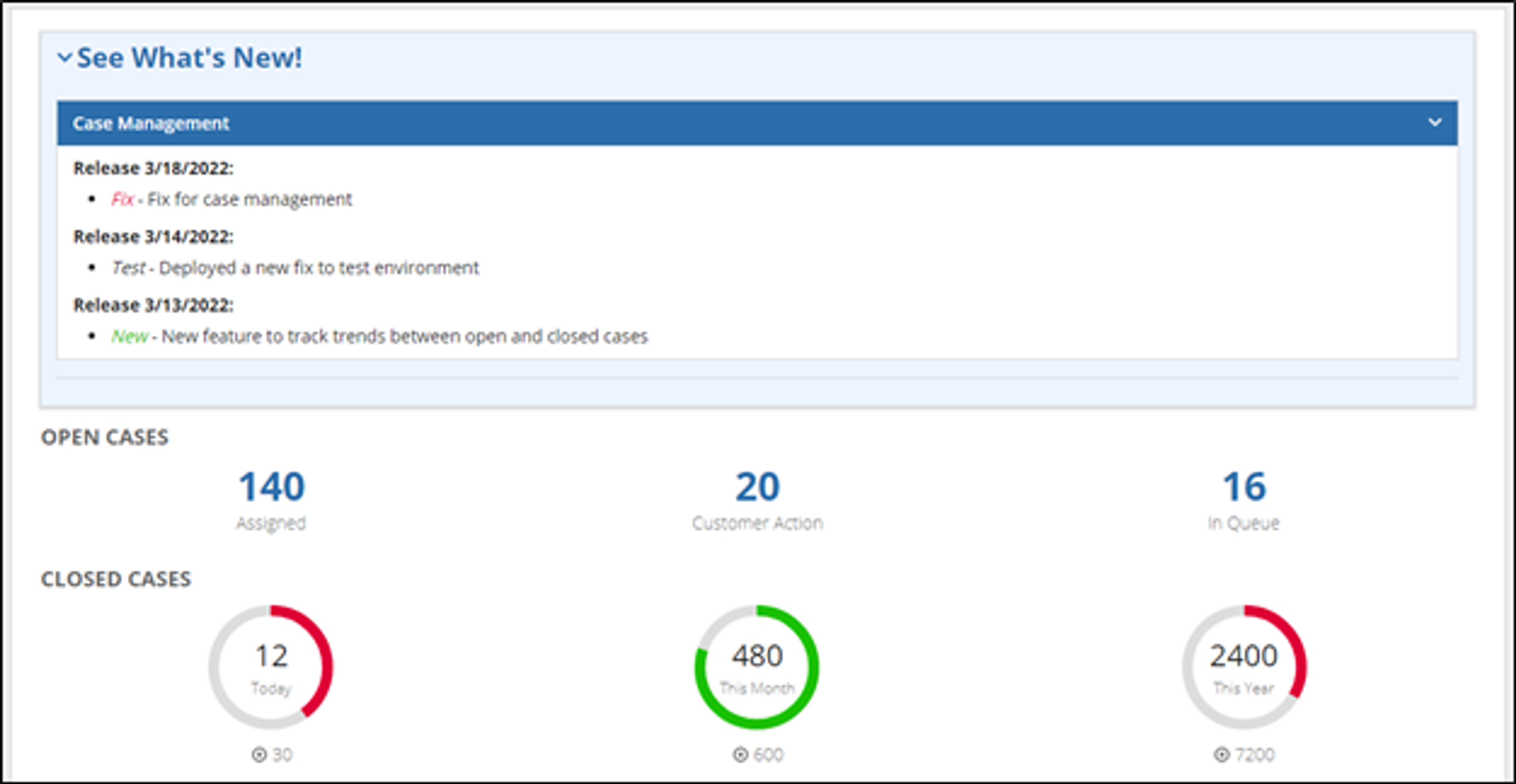Viewport: 1516px width, 784px height.
Task: Select the This Year closed cases gauge
Action: pos(1244,667)
